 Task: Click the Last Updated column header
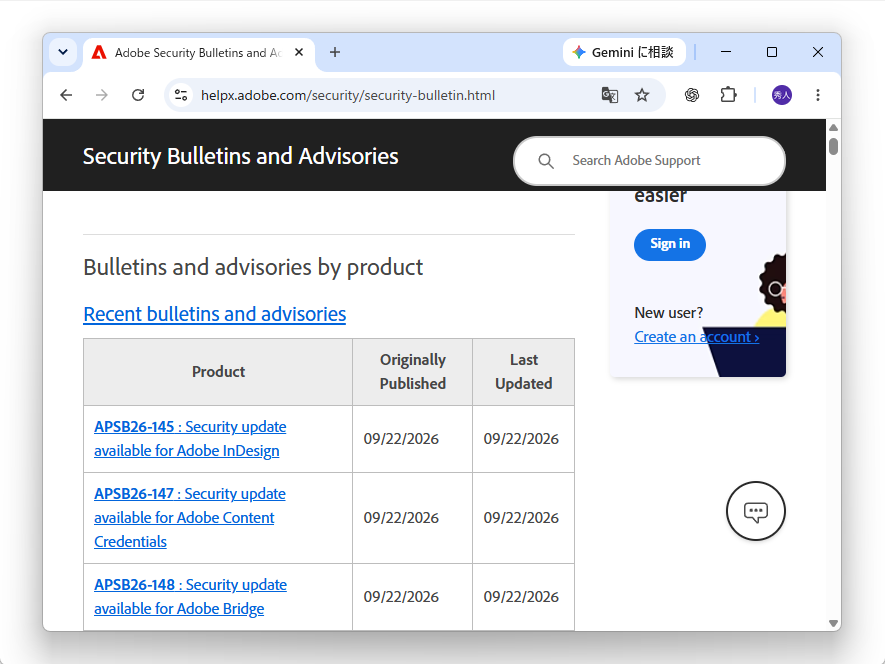click(524, 372)
